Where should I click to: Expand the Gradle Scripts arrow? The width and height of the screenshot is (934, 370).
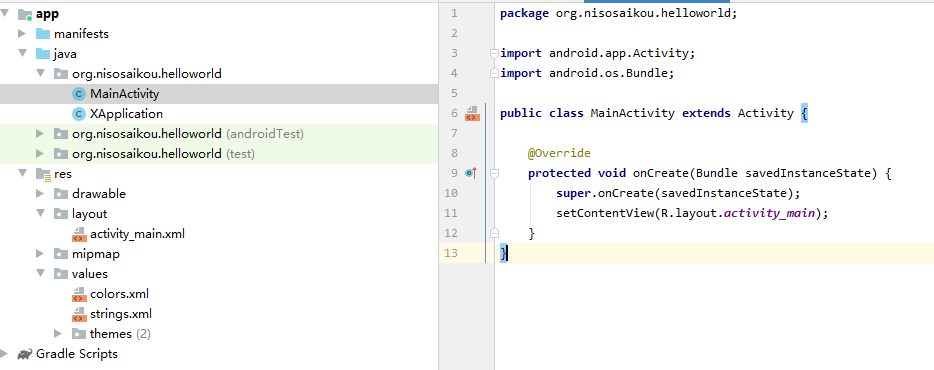click(5, 354)
